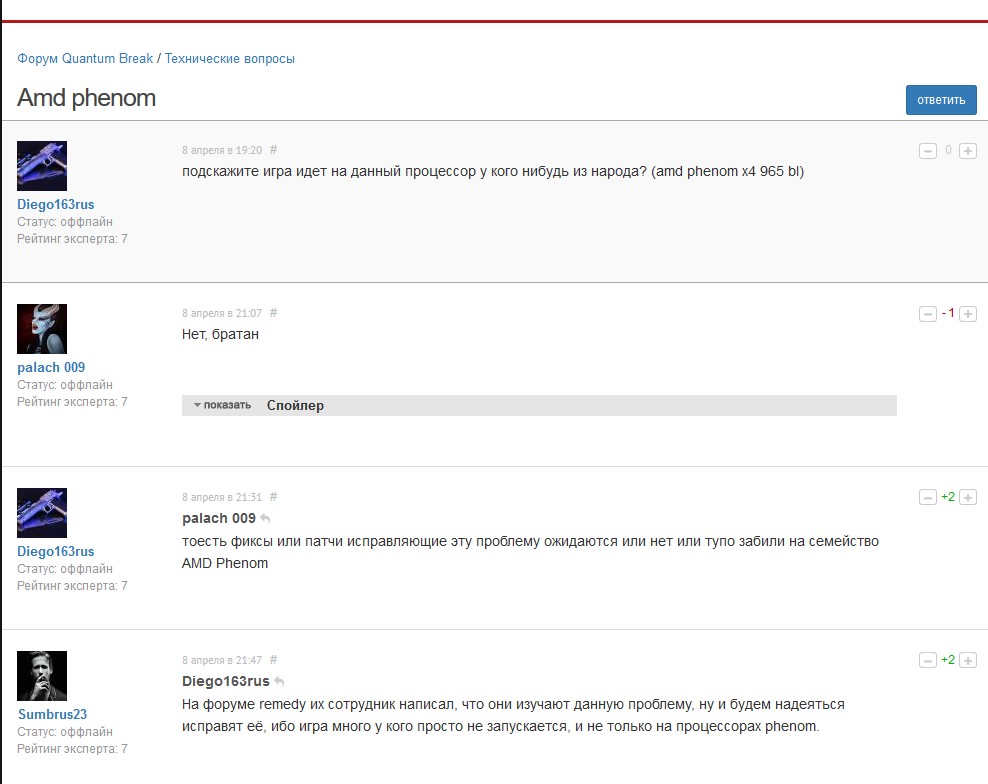Click the '8 апреля в 19:20' timestamp
This screenshot has width=988, height=784.
coord(222,150)
